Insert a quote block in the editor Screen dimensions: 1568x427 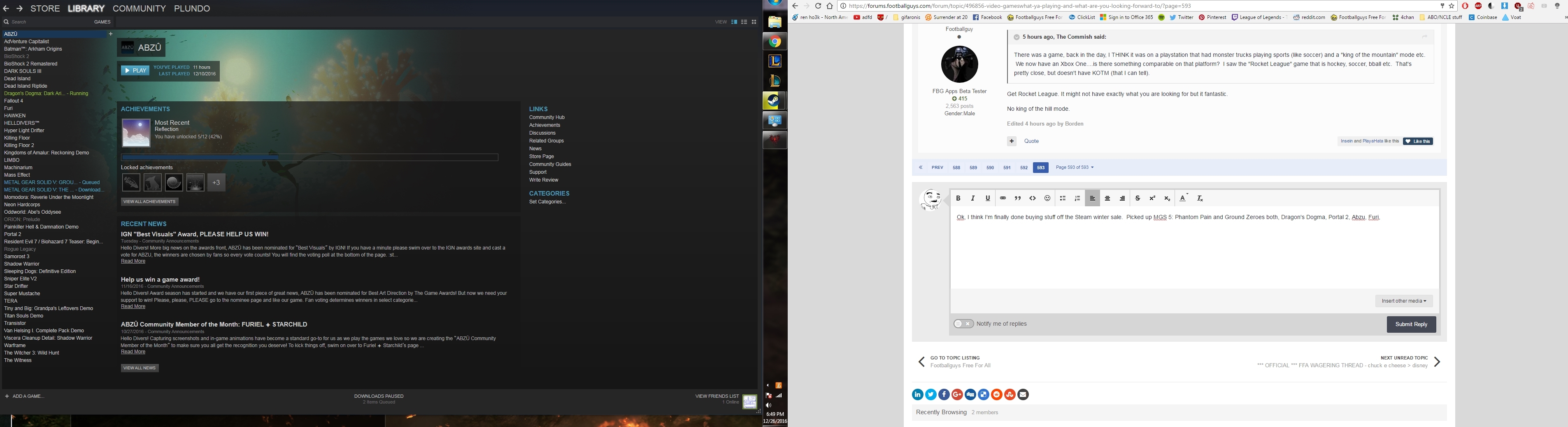(x=1018, y=198)
